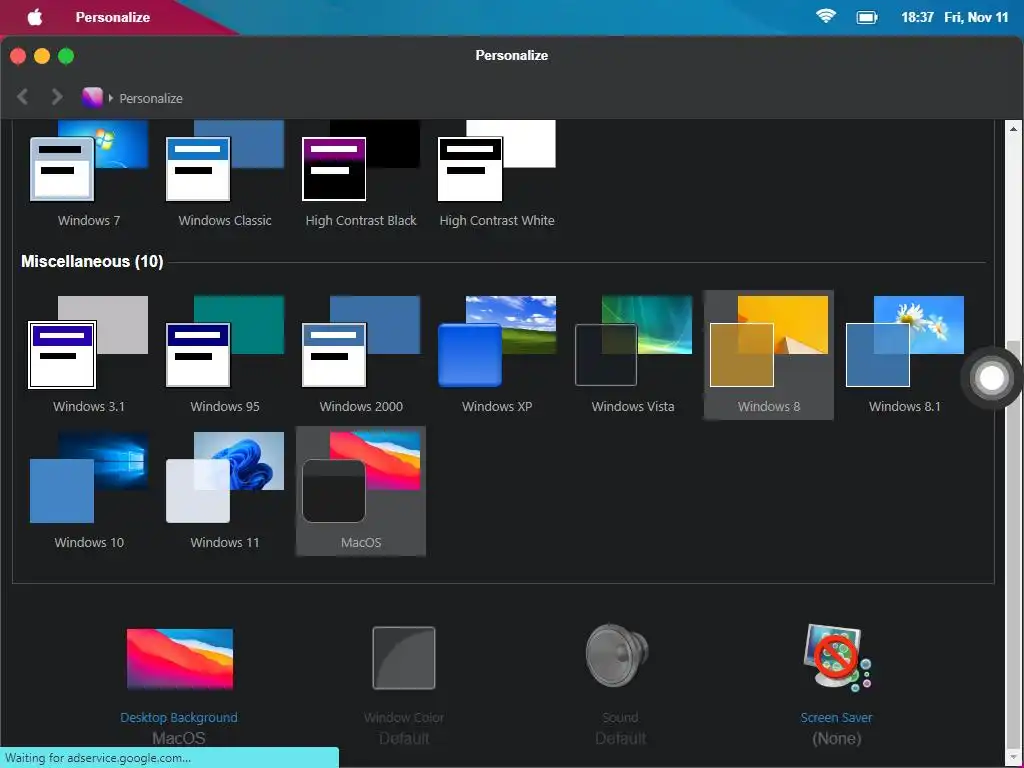Click the Window Color label
The image size is (1024, 768).
pyautogui.click(x=404, y=717)
